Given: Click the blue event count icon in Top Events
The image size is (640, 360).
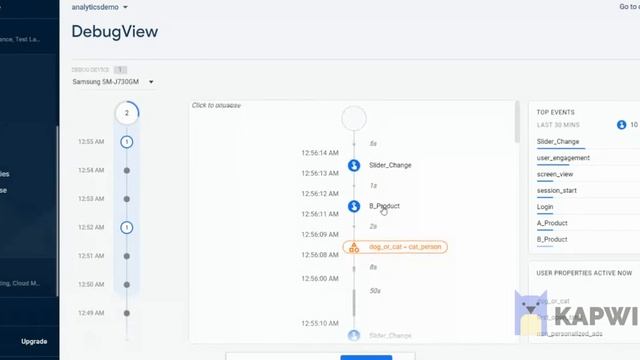Looking at the screenshot, I should pos(621,125).
